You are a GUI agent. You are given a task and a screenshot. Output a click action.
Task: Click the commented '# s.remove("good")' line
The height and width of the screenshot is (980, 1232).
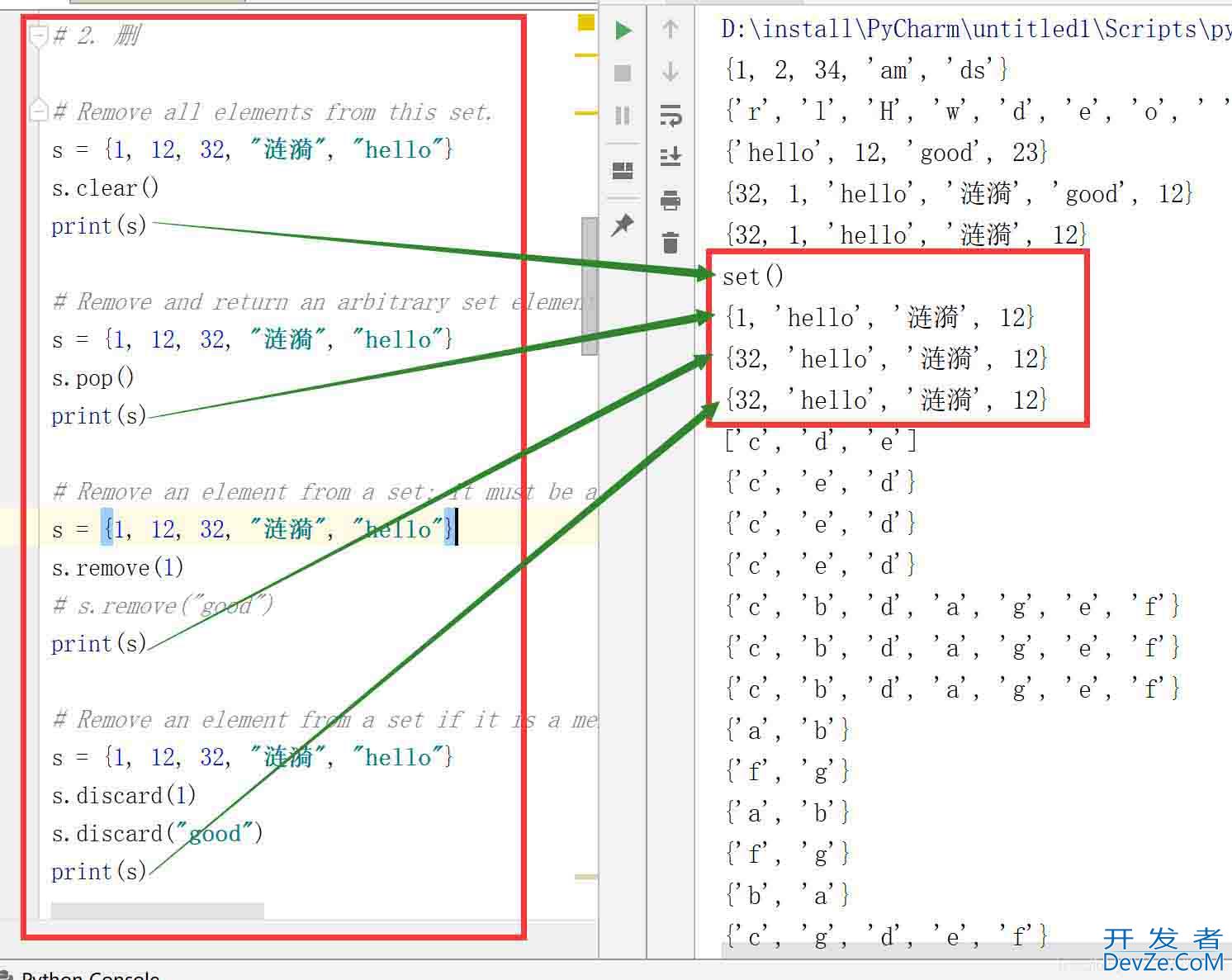[x=163, y=606]
